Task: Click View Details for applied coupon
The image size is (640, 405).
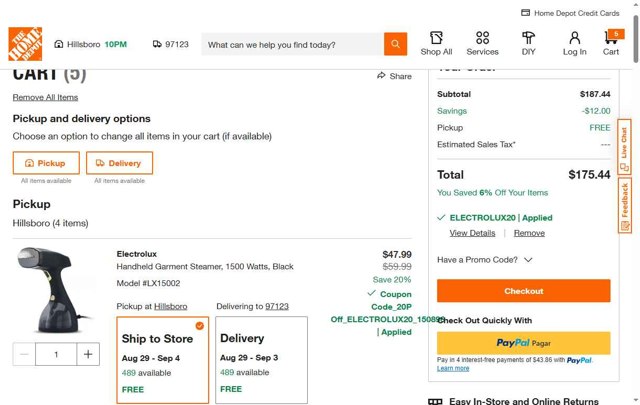Action: point(472,233)
